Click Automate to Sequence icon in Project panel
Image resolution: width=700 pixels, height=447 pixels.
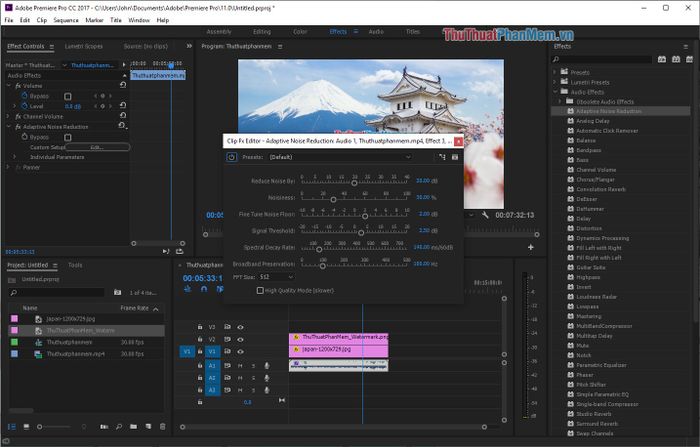[104, 427]
